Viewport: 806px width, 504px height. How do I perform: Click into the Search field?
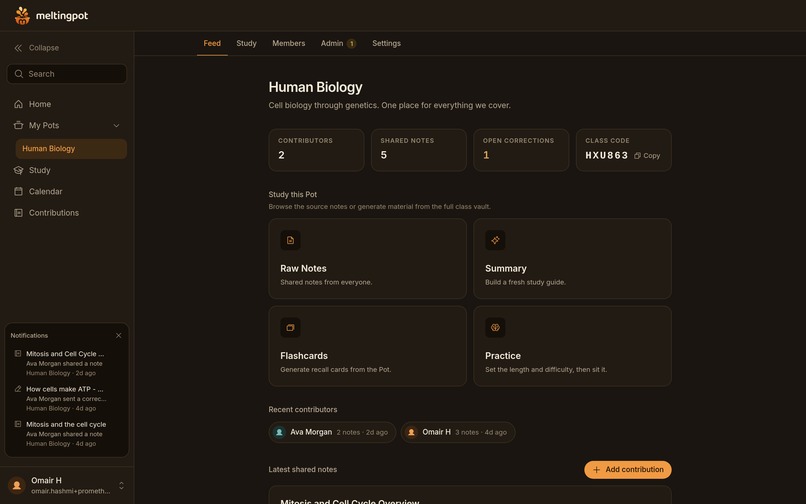point(67,74)
